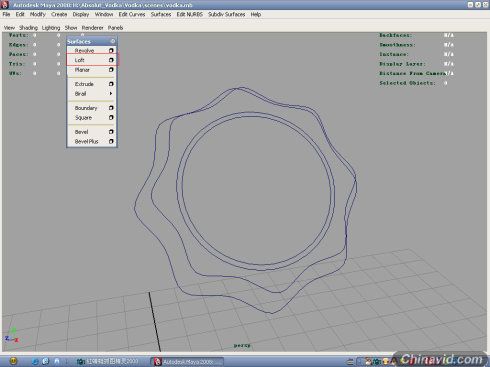Viewport: 490px width, 367px height.
Task: Open the panel Lighting menu
Action: click(x=51, y=28)
